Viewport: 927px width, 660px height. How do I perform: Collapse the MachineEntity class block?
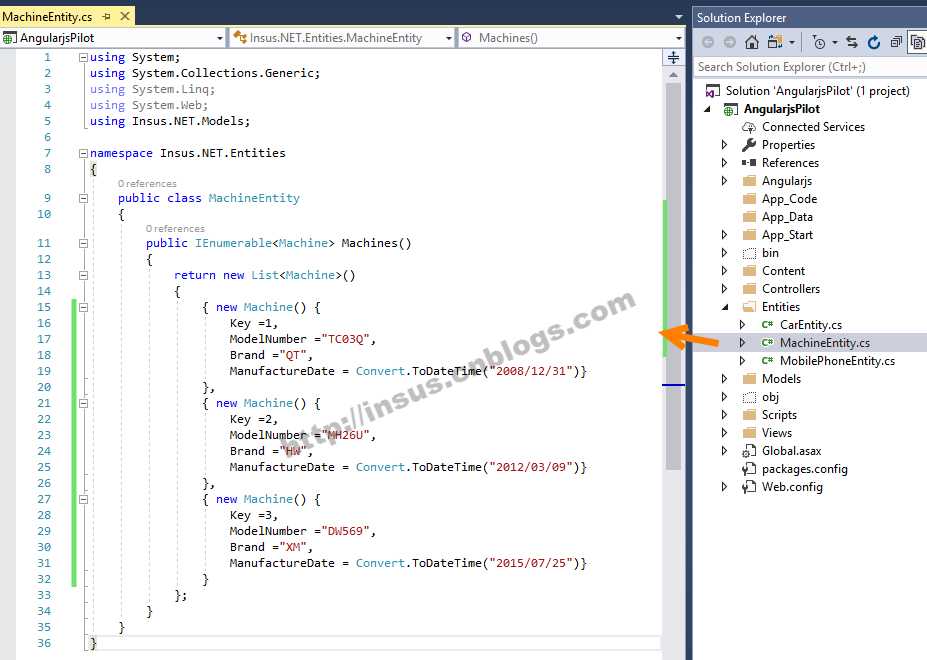click(83, 198)
